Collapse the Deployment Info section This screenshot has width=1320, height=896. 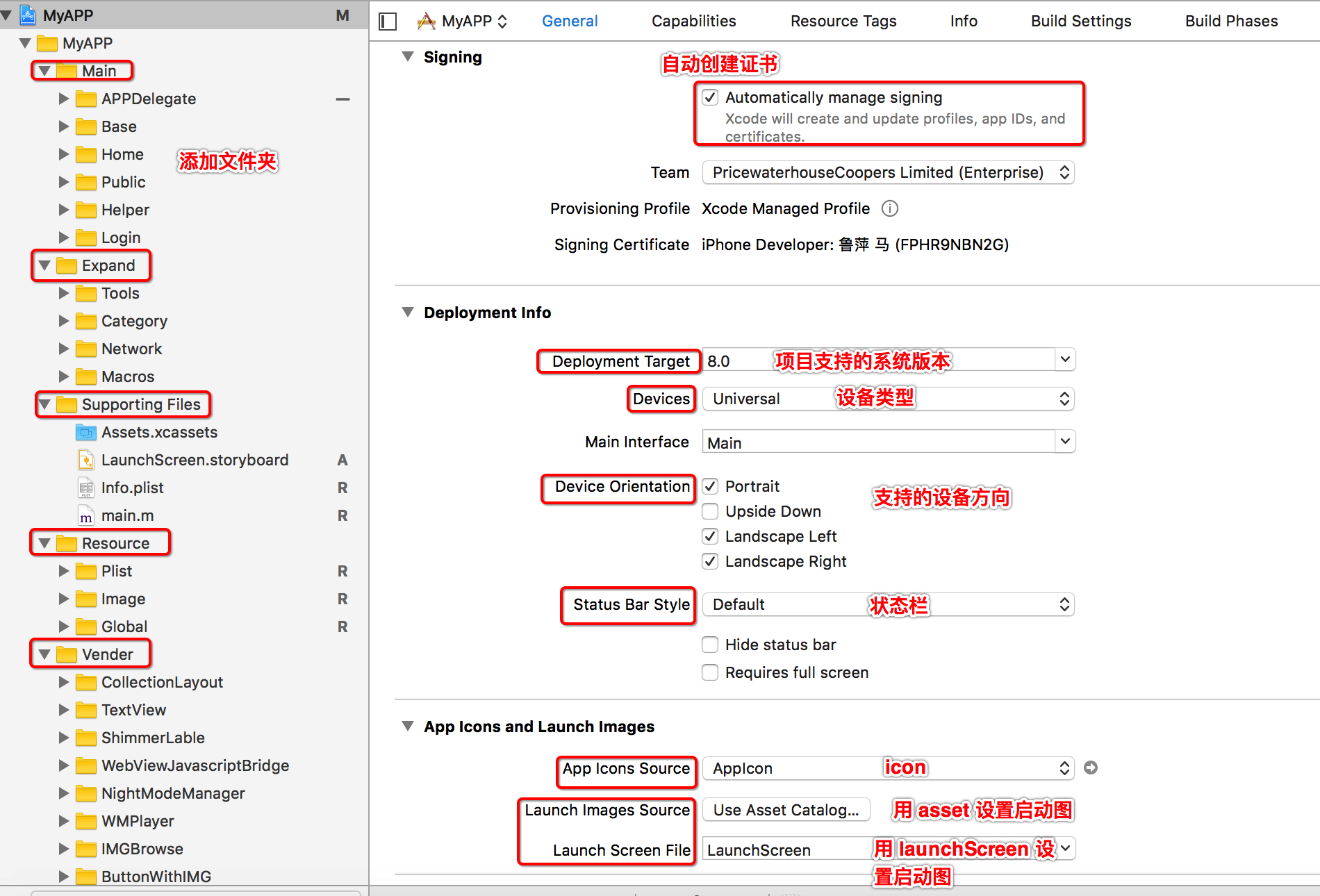tap(408, 313)
